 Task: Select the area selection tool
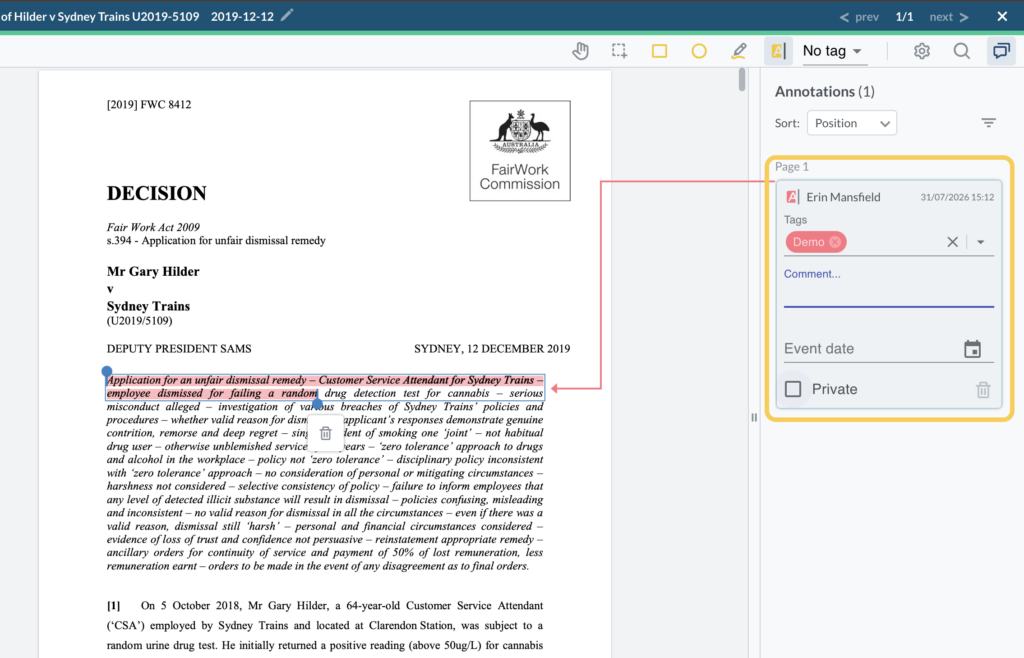coord(619,51)
